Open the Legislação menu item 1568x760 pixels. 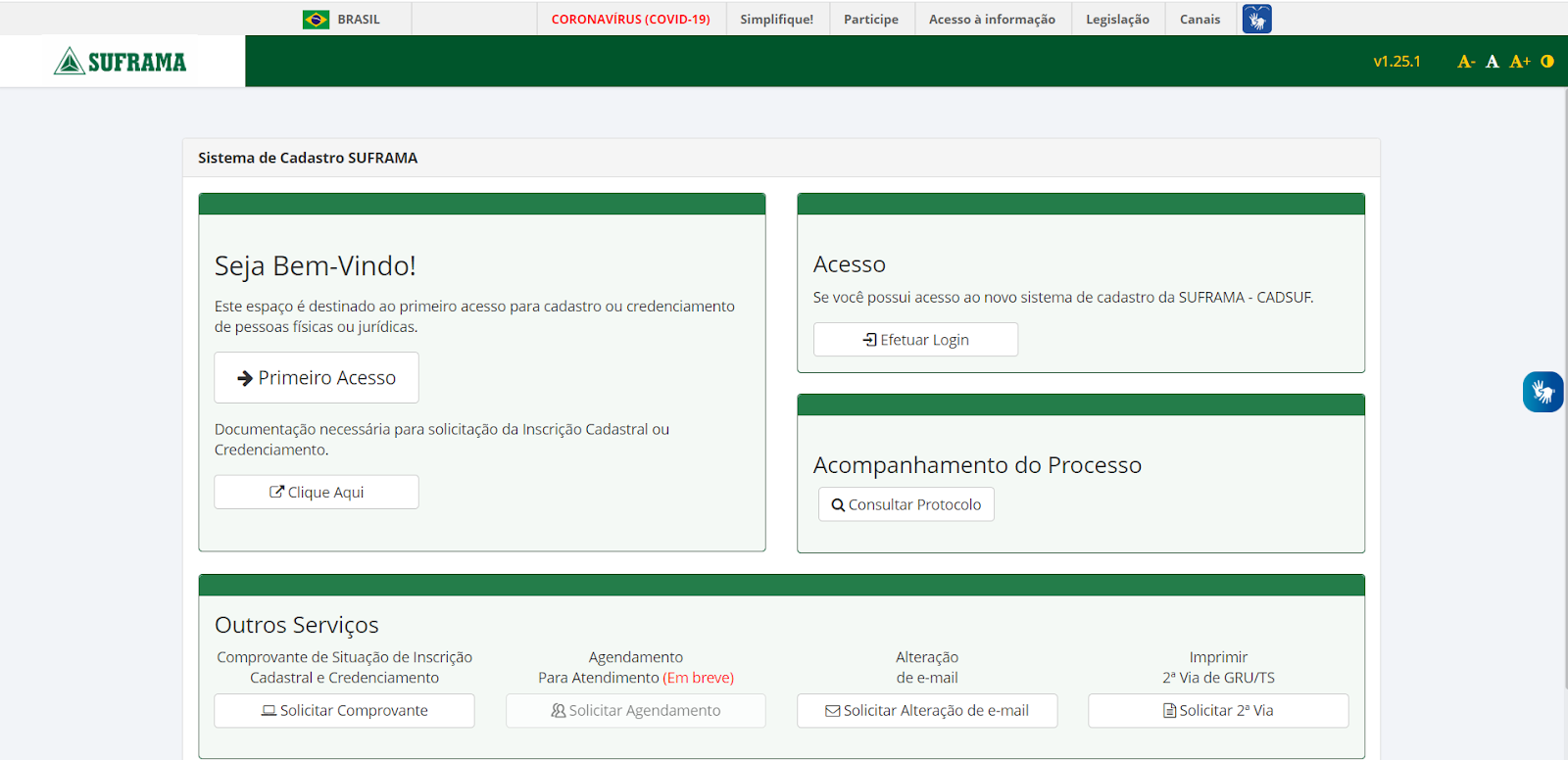click(x=1117, y=20)
